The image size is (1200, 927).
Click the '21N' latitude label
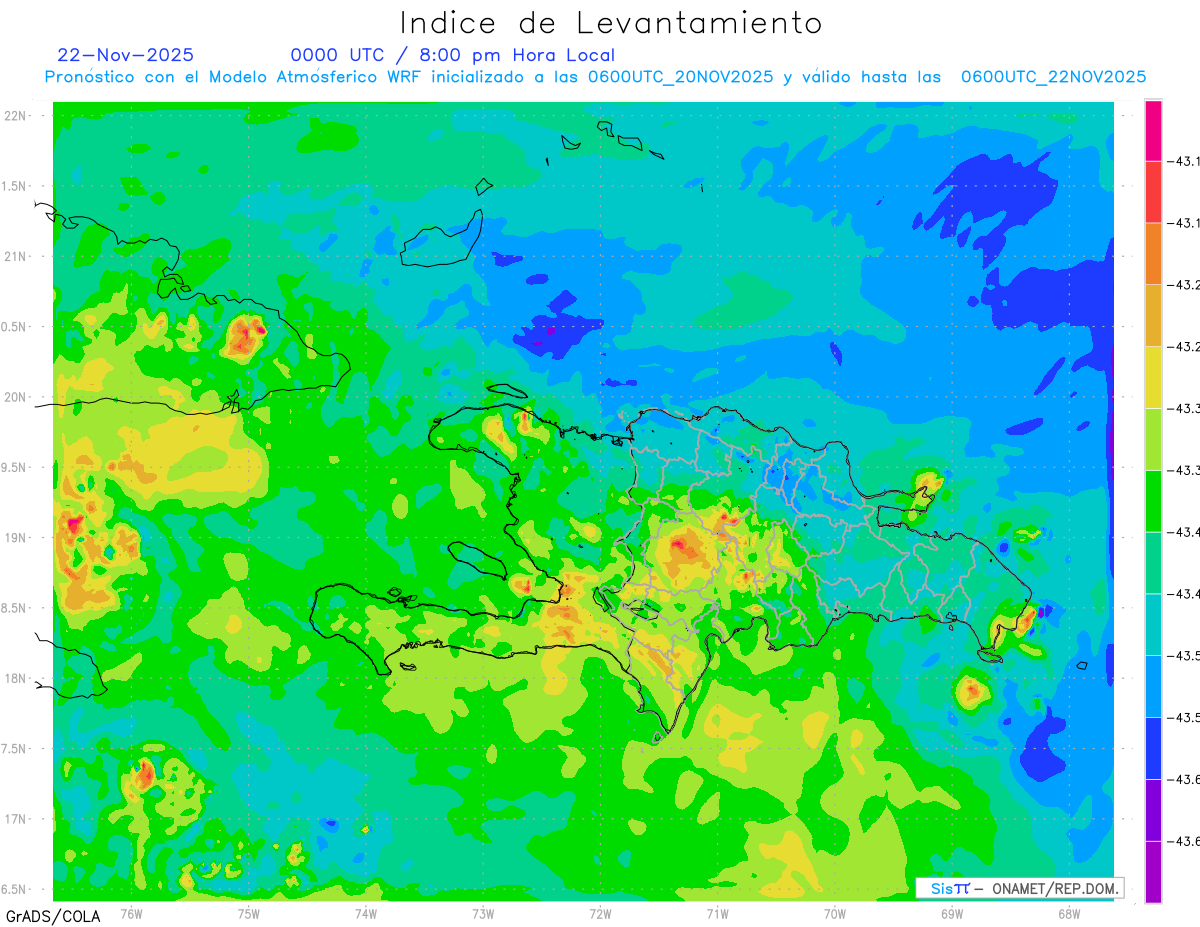coord(15,256)
